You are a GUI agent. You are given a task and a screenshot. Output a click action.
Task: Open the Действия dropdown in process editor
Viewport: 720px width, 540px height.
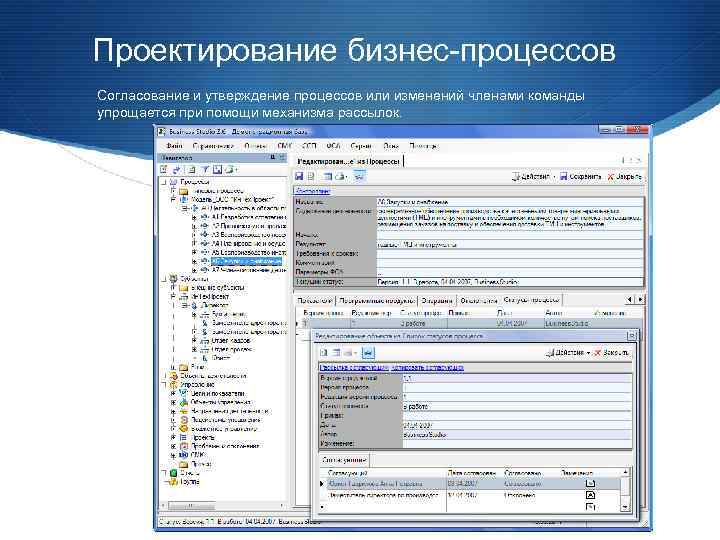[534, 176]
